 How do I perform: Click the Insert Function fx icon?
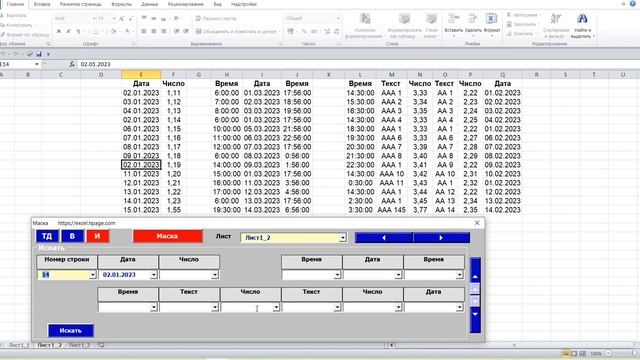(72, 64)
